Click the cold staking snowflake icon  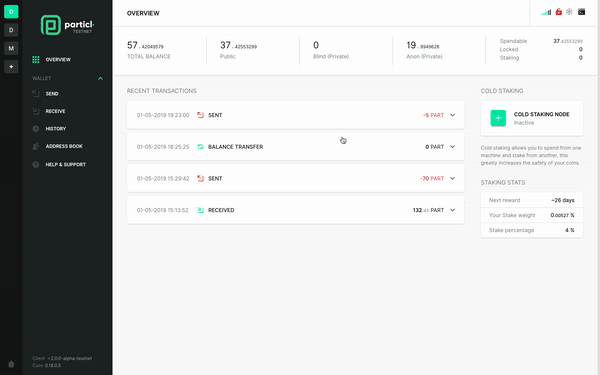(569, 12)
